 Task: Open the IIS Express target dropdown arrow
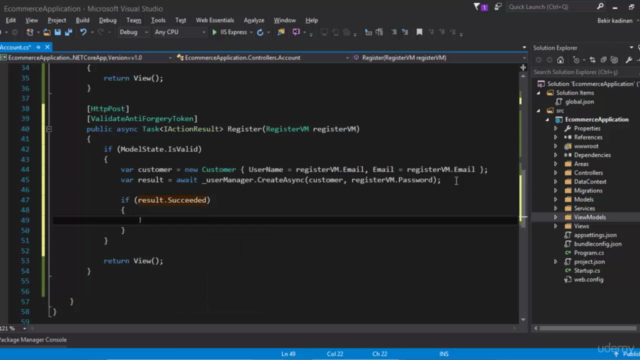(x=251, y=32)
